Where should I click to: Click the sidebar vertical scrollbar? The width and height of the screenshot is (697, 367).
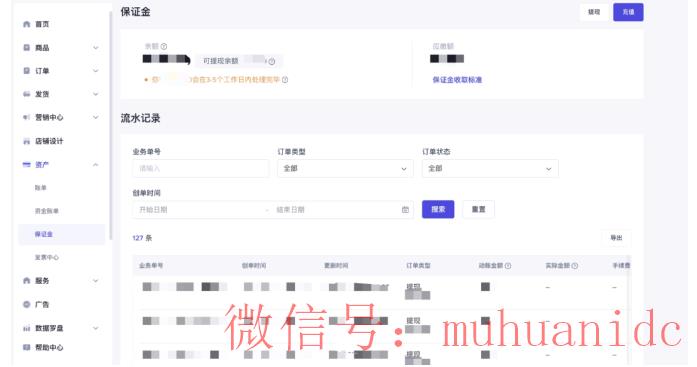click(110, 127)
